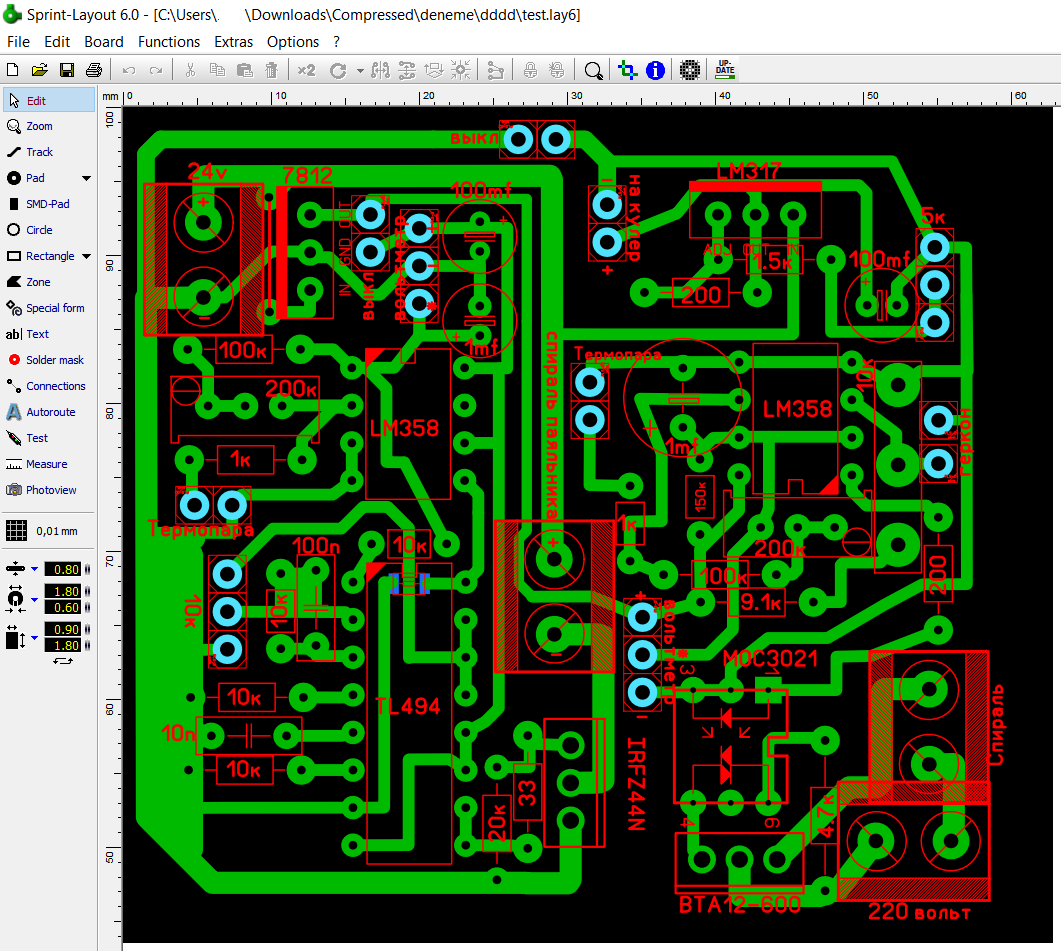Select the Rectangle tool
This screenshot has width=1061, height=951.
coord(41,256)
